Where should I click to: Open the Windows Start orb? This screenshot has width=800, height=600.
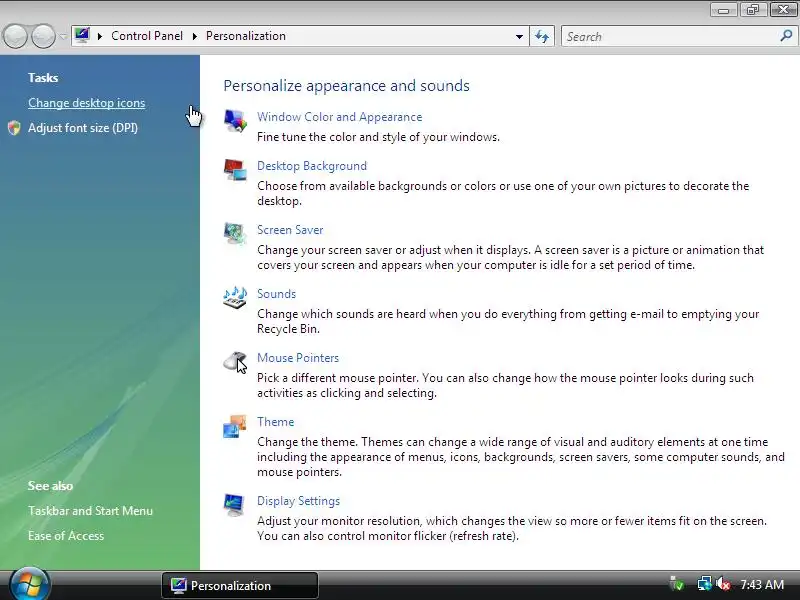point(30,584)
